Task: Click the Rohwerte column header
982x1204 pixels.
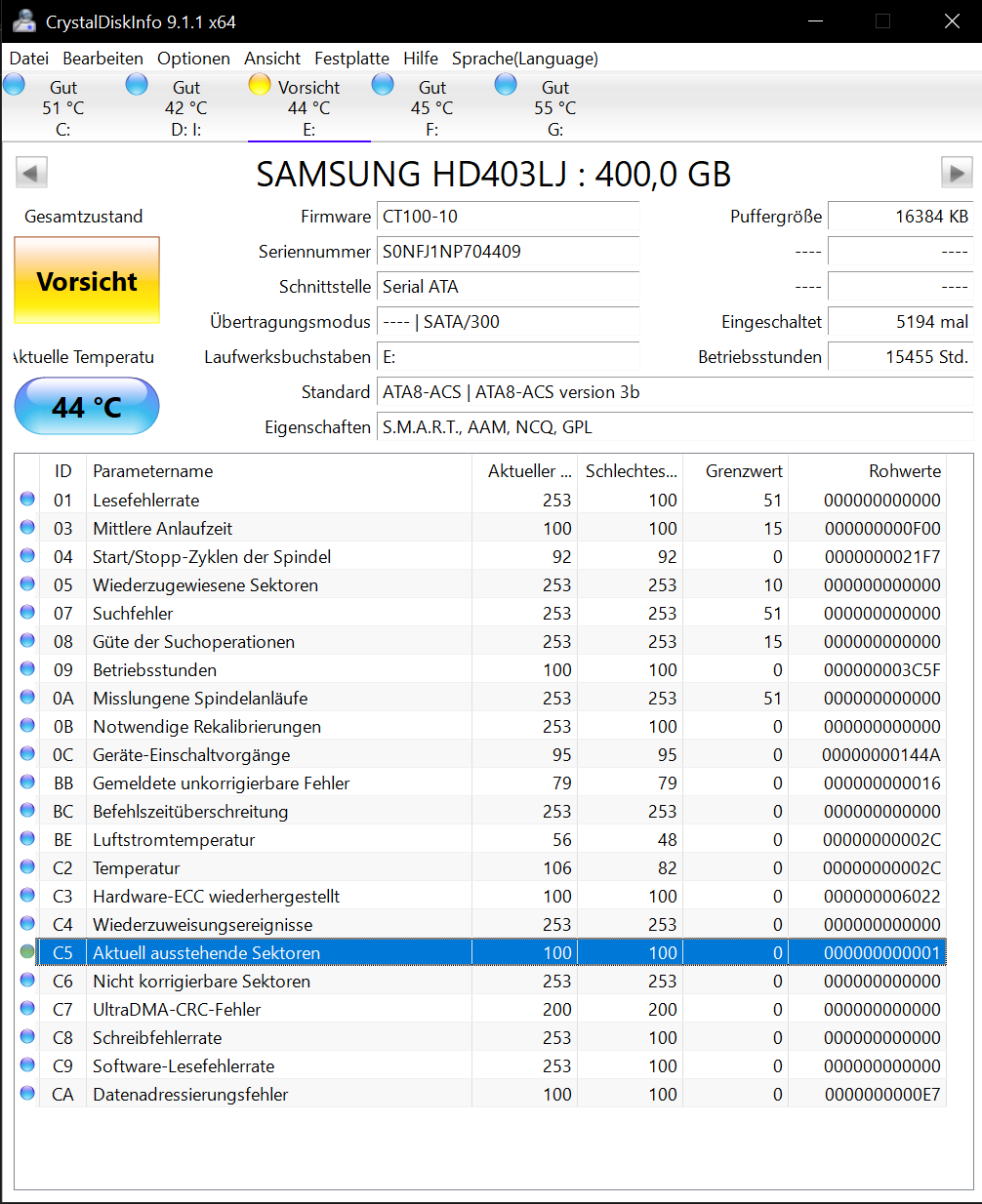Action: pyautogui.click(x=867, y=471)
